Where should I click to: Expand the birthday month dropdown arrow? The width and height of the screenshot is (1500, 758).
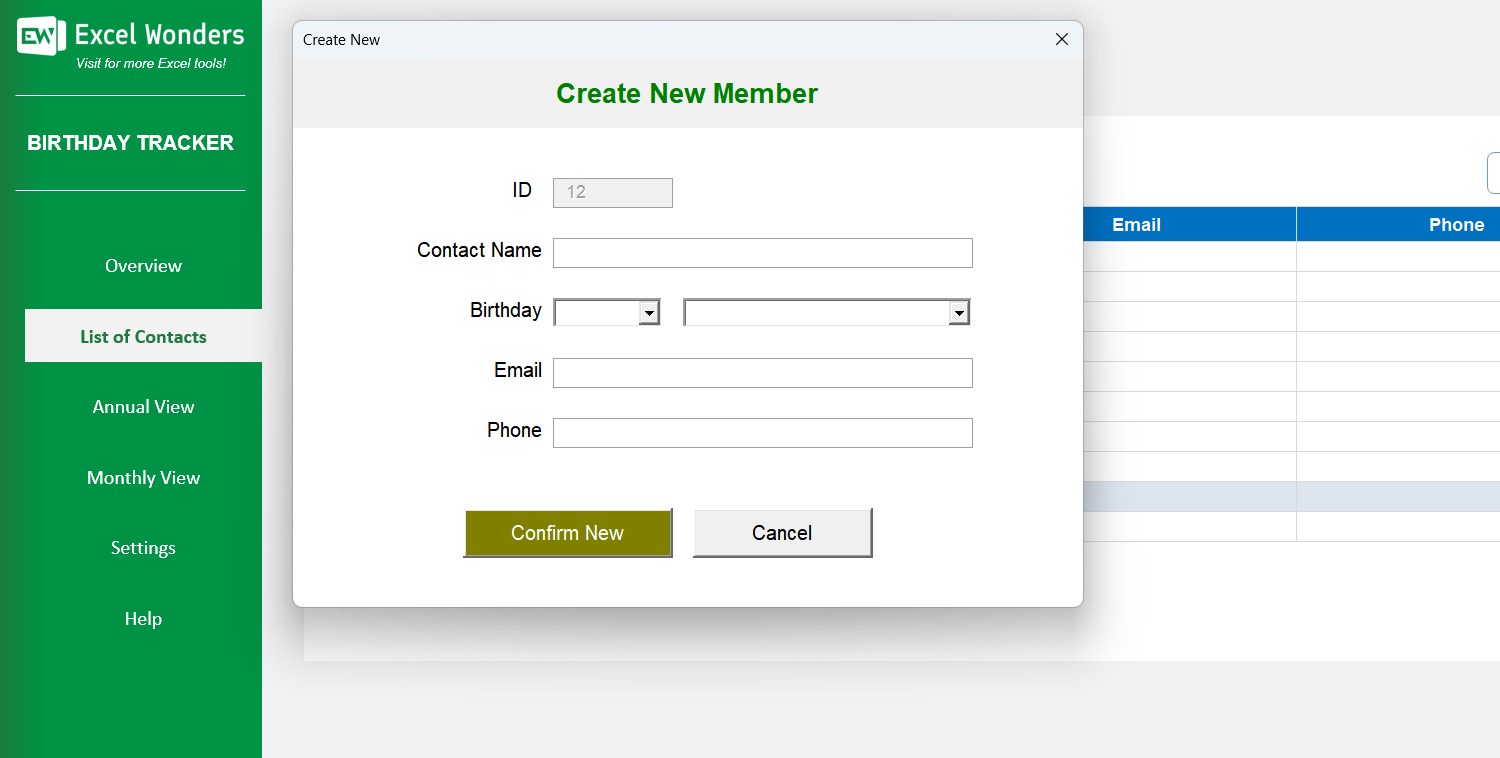[959, 313]
